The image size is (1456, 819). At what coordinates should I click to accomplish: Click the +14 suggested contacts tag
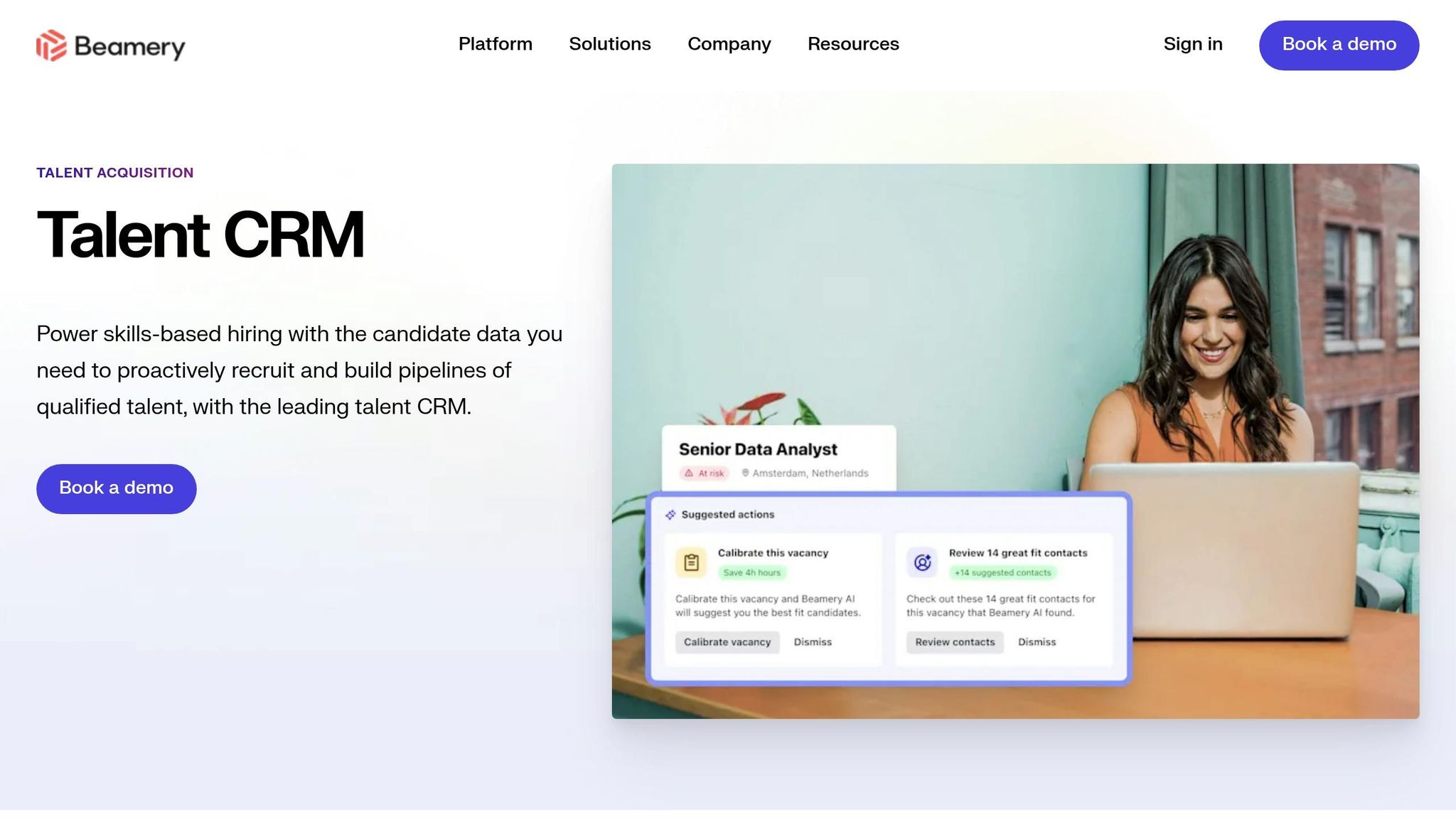[x=1002, y=572]
